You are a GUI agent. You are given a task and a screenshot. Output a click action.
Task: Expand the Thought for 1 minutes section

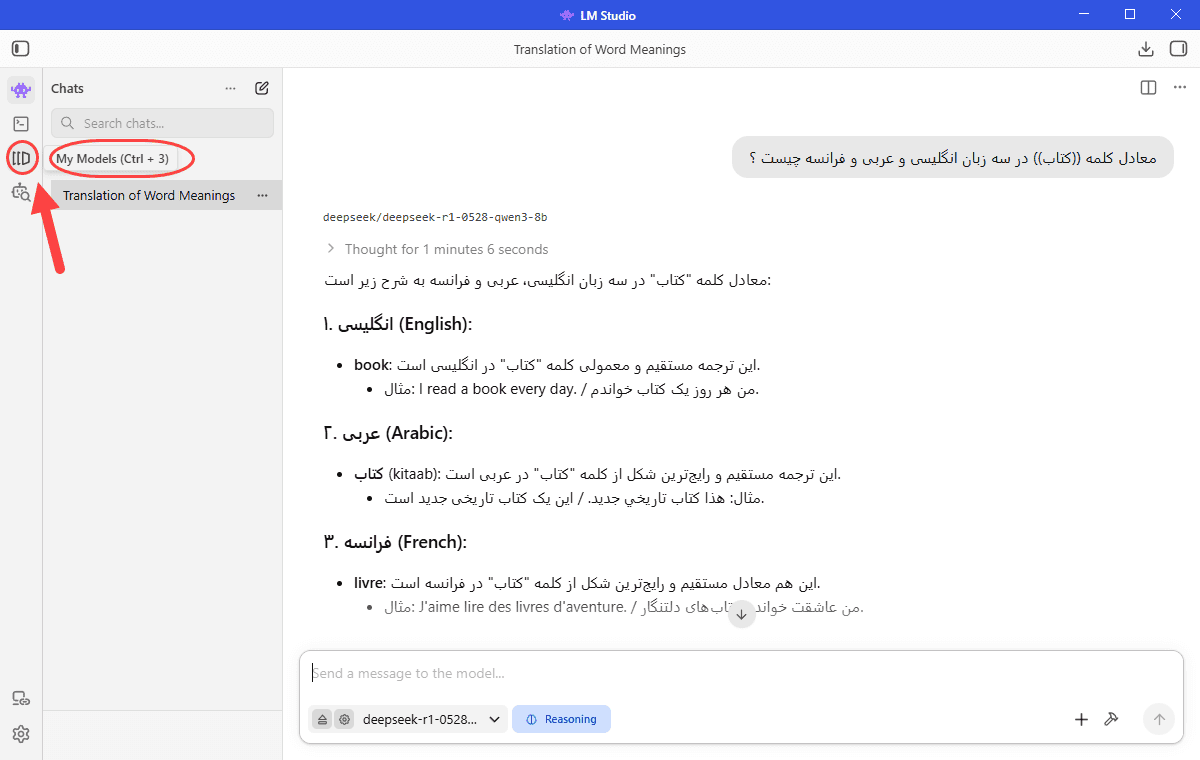(437, 249)
